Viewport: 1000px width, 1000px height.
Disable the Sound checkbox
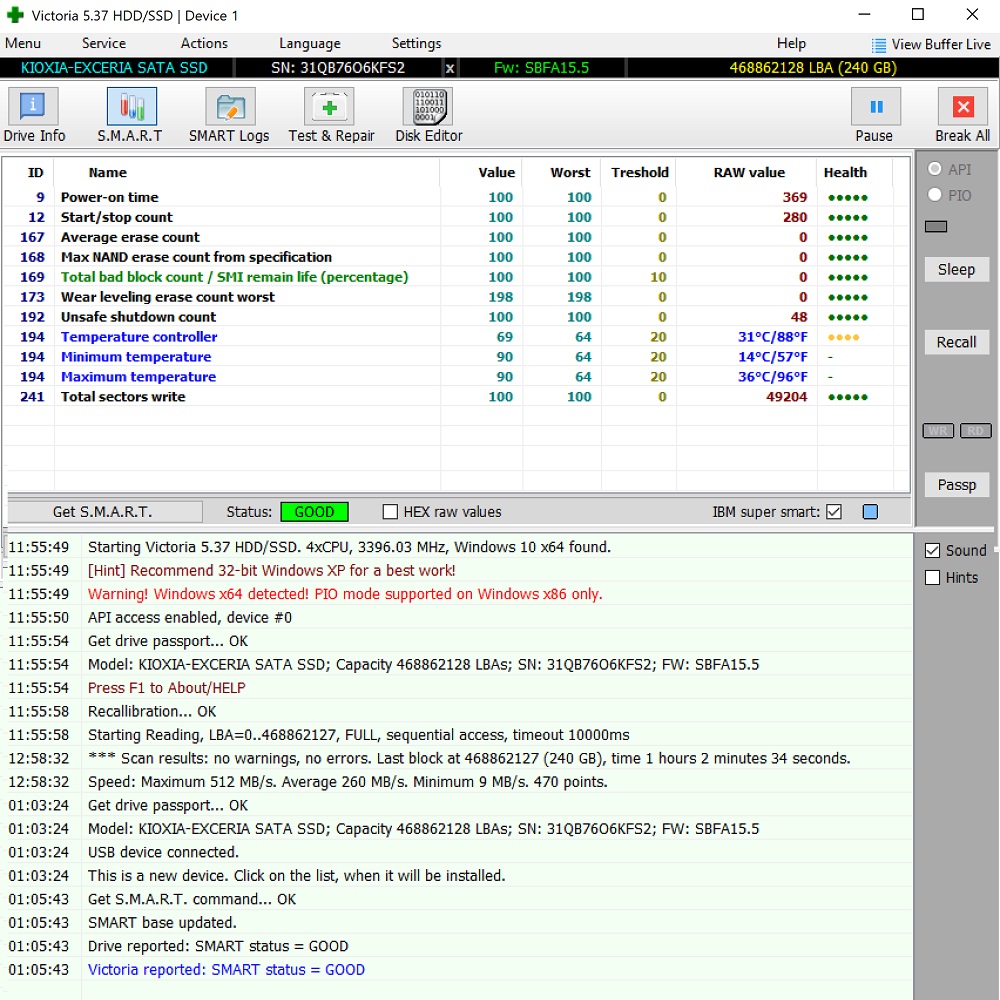point(932,550)
